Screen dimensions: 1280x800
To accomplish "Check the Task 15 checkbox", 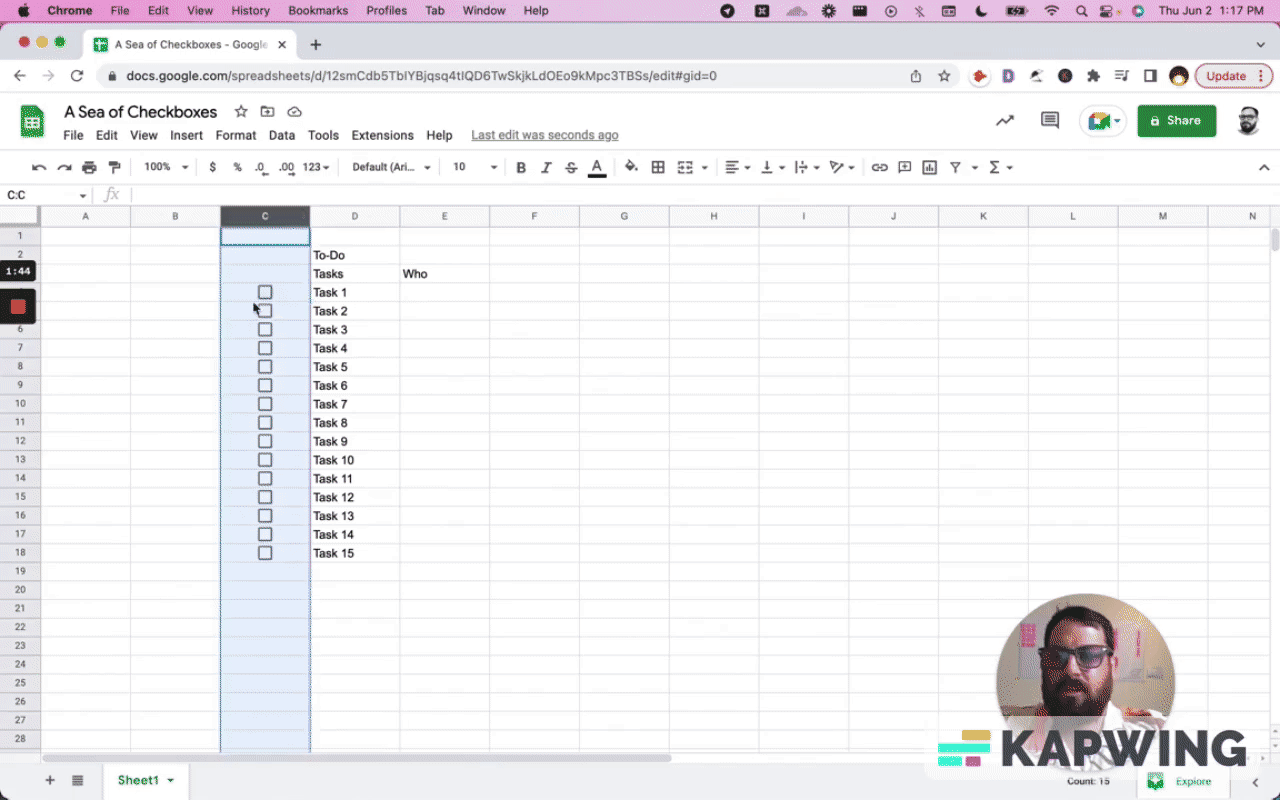I will (x=265, y=553).
